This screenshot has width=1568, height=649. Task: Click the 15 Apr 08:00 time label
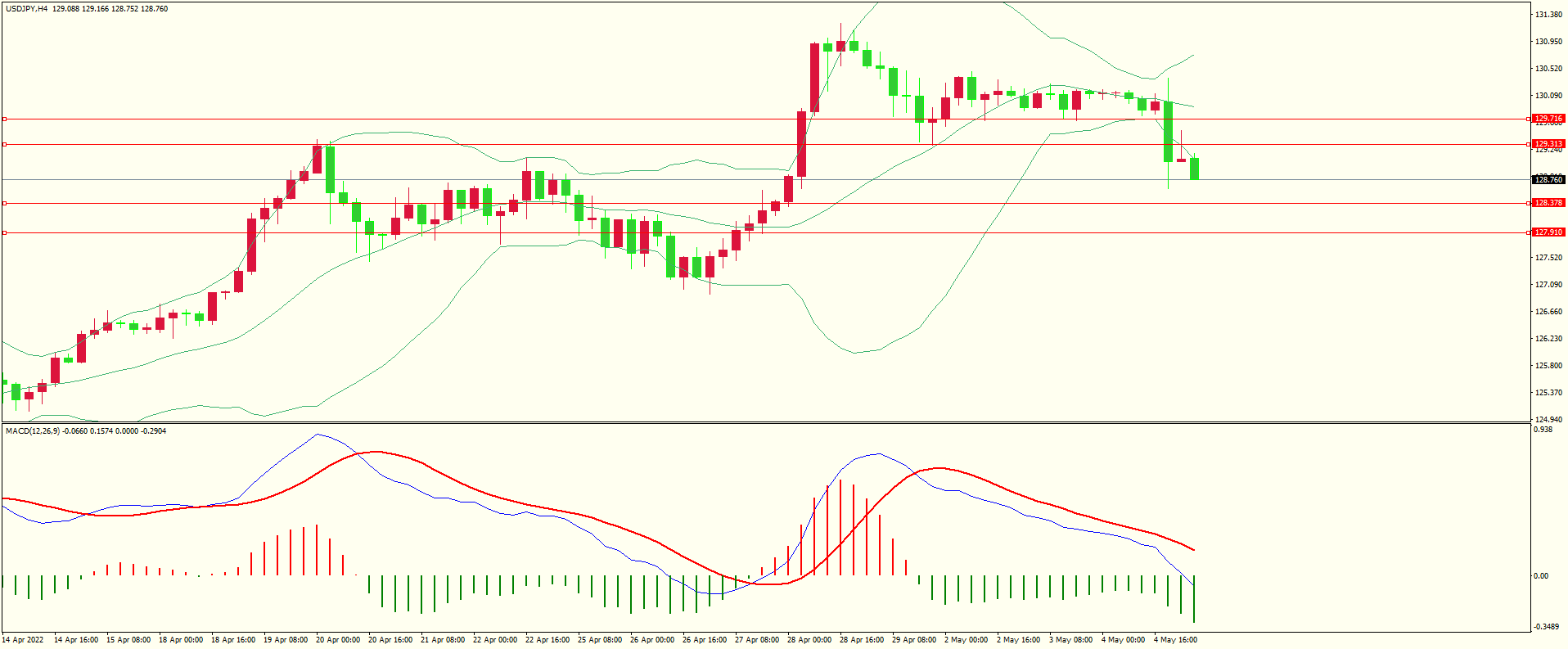point(128,640)
